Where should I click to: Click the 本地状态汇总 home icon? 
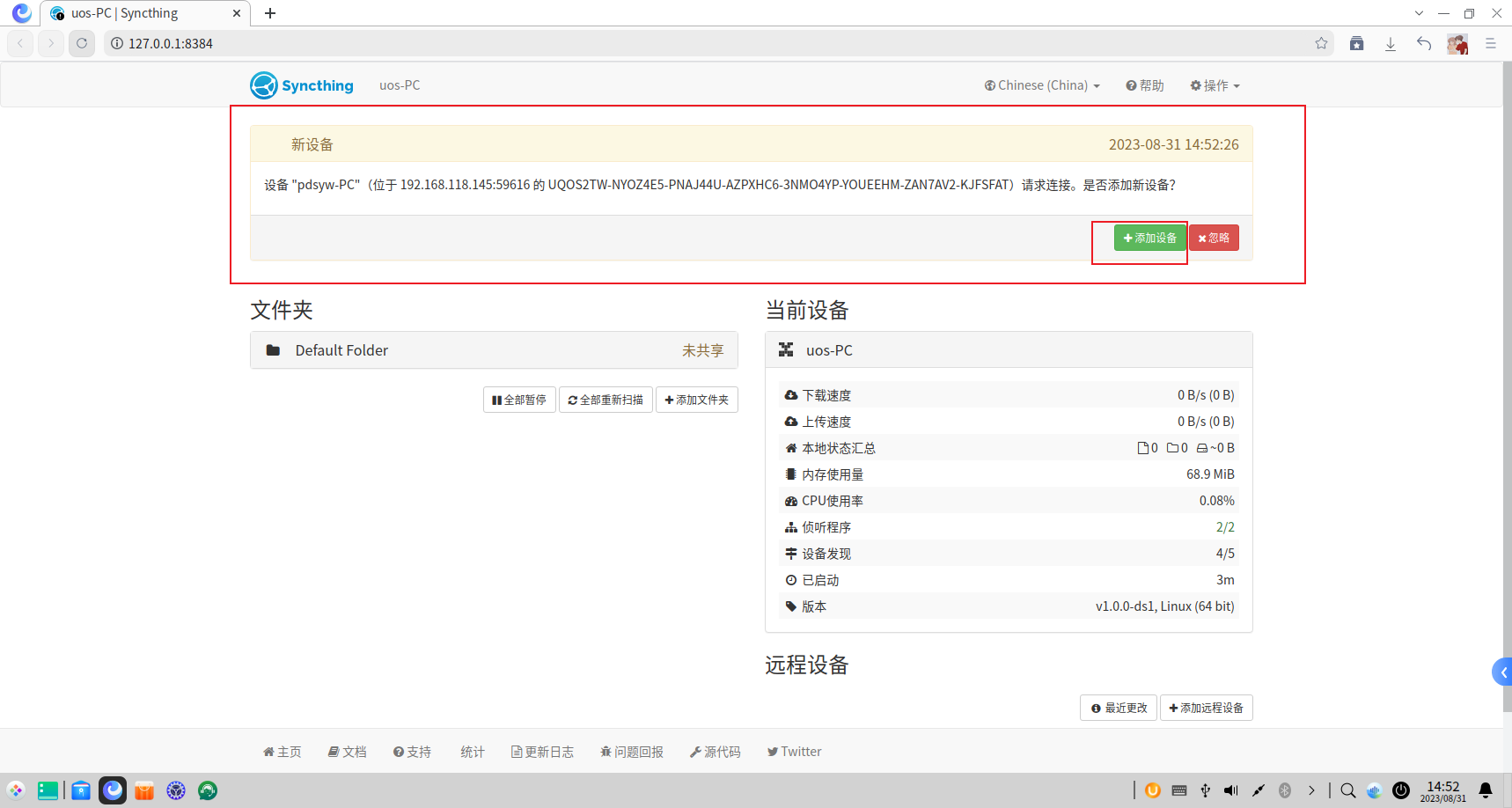pyautogui.click(x=790, y=448)
